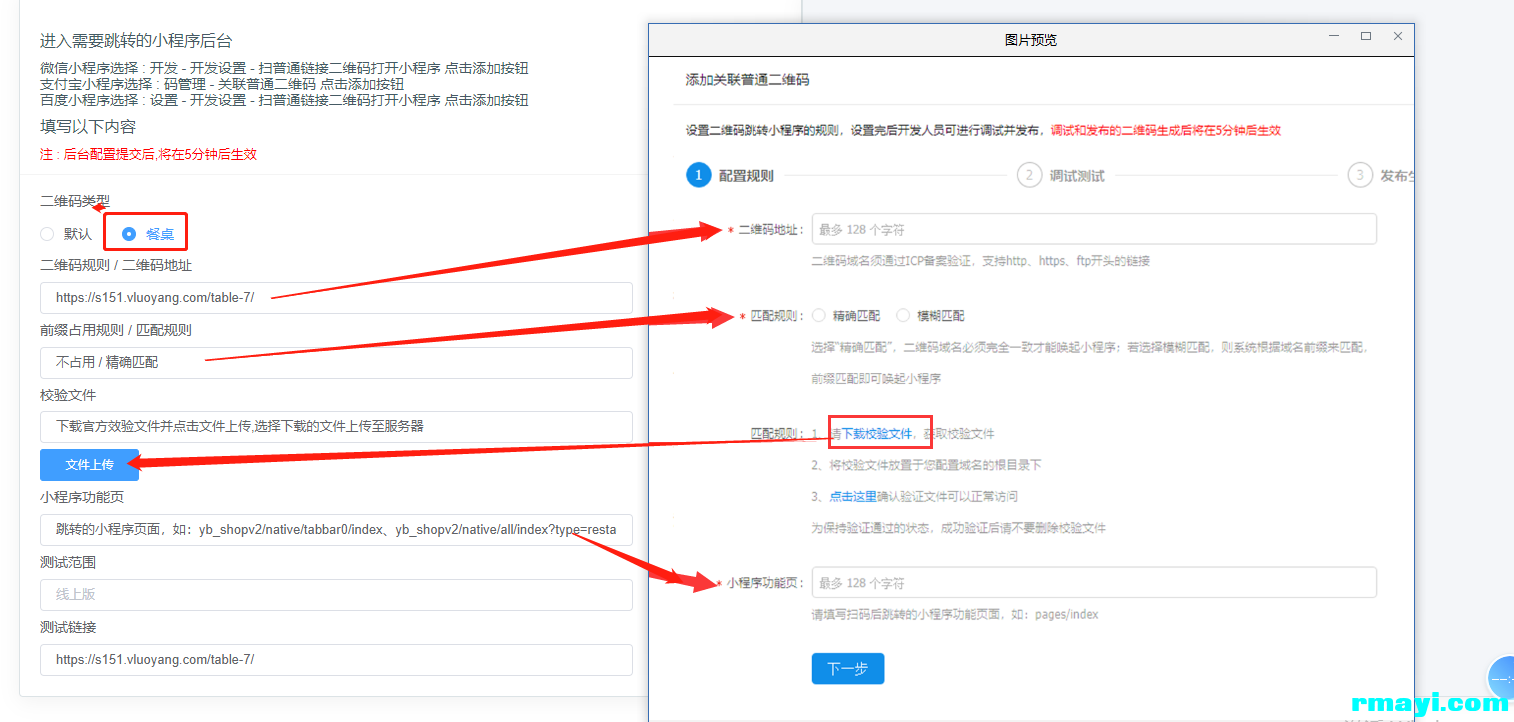Click the 测试链接 URL field
This screenshot has width=1514, height=722.
336,660
